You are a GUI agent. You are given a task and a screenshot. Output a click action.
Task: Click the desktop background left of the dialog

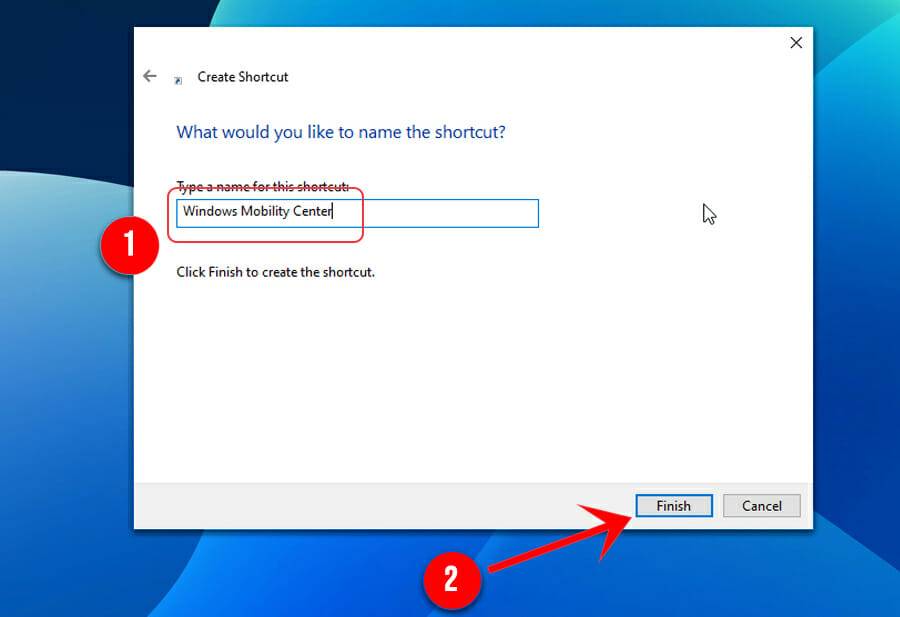[x=60, y=400]
